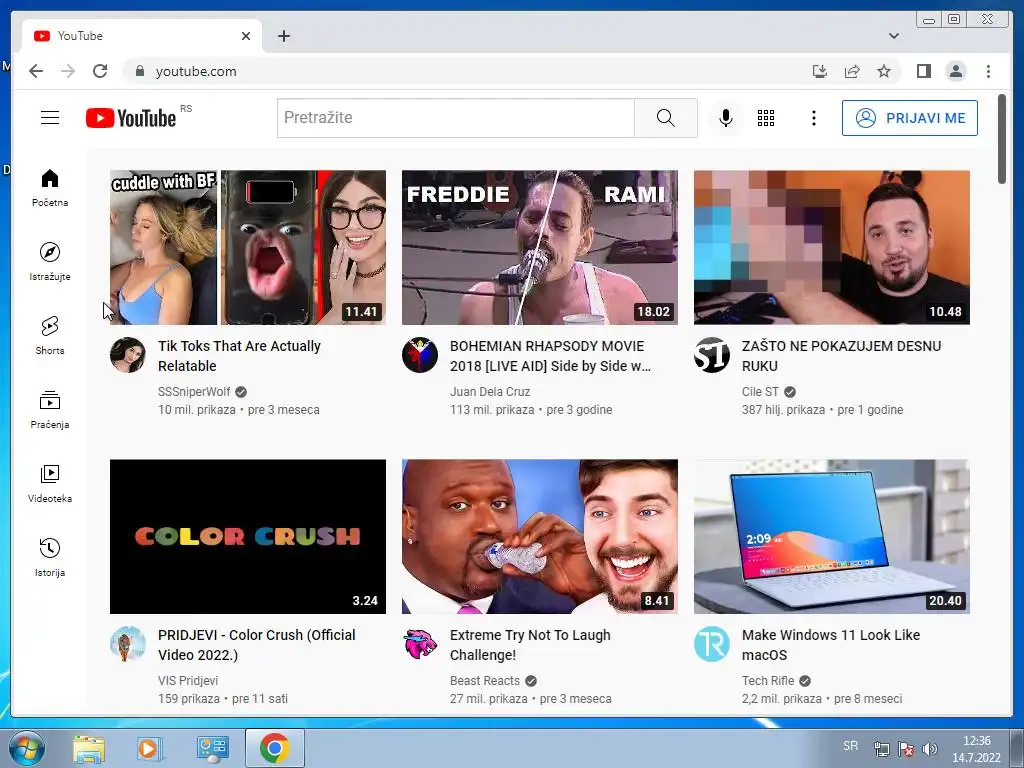Open Videoteka library in sidebar
1024x768 pixels.
pyautogui.click(x=50, y=483)
